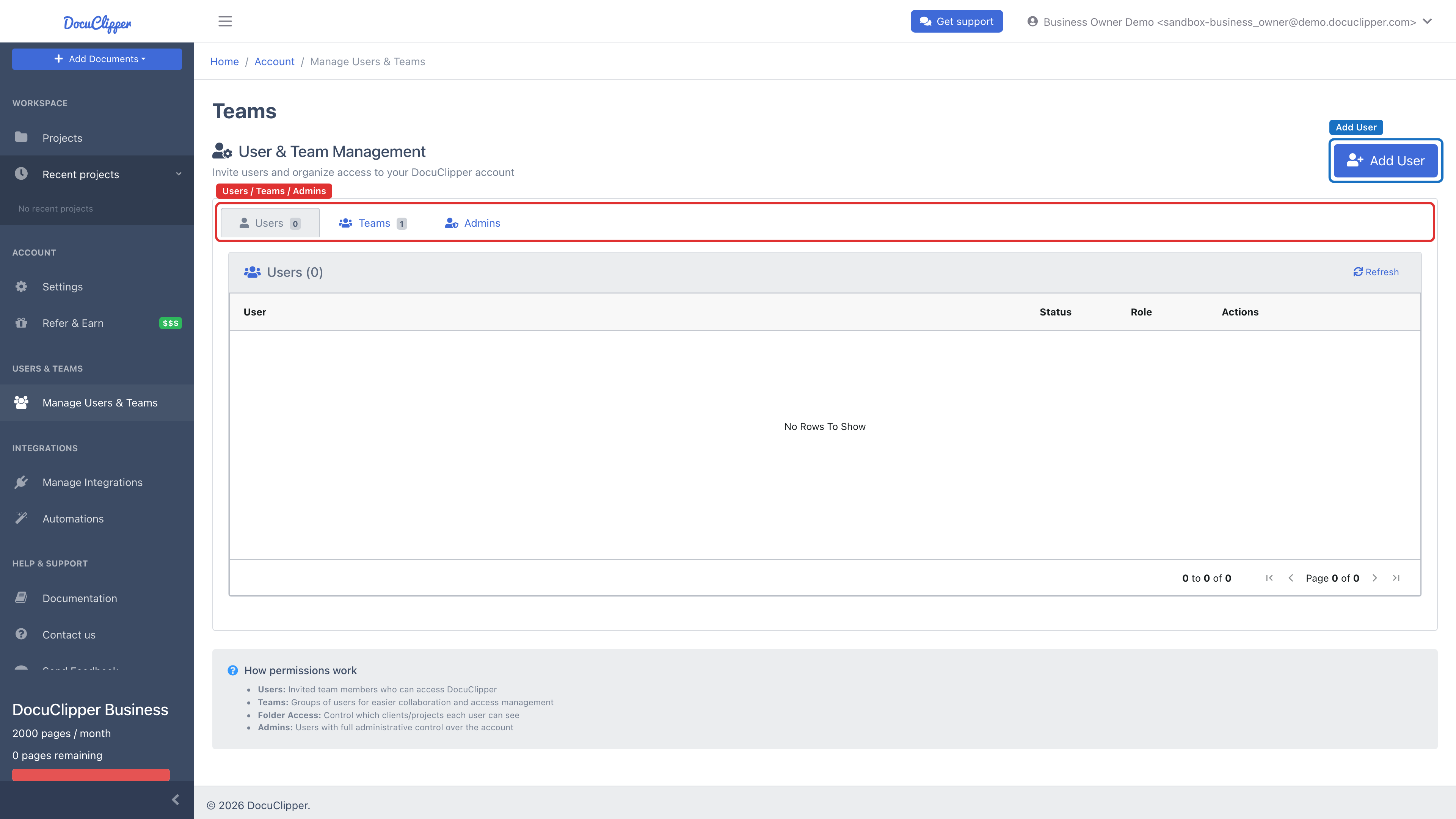The image size is (1456, 819).
Task: Click the User column header
Action: coord(254,311)
